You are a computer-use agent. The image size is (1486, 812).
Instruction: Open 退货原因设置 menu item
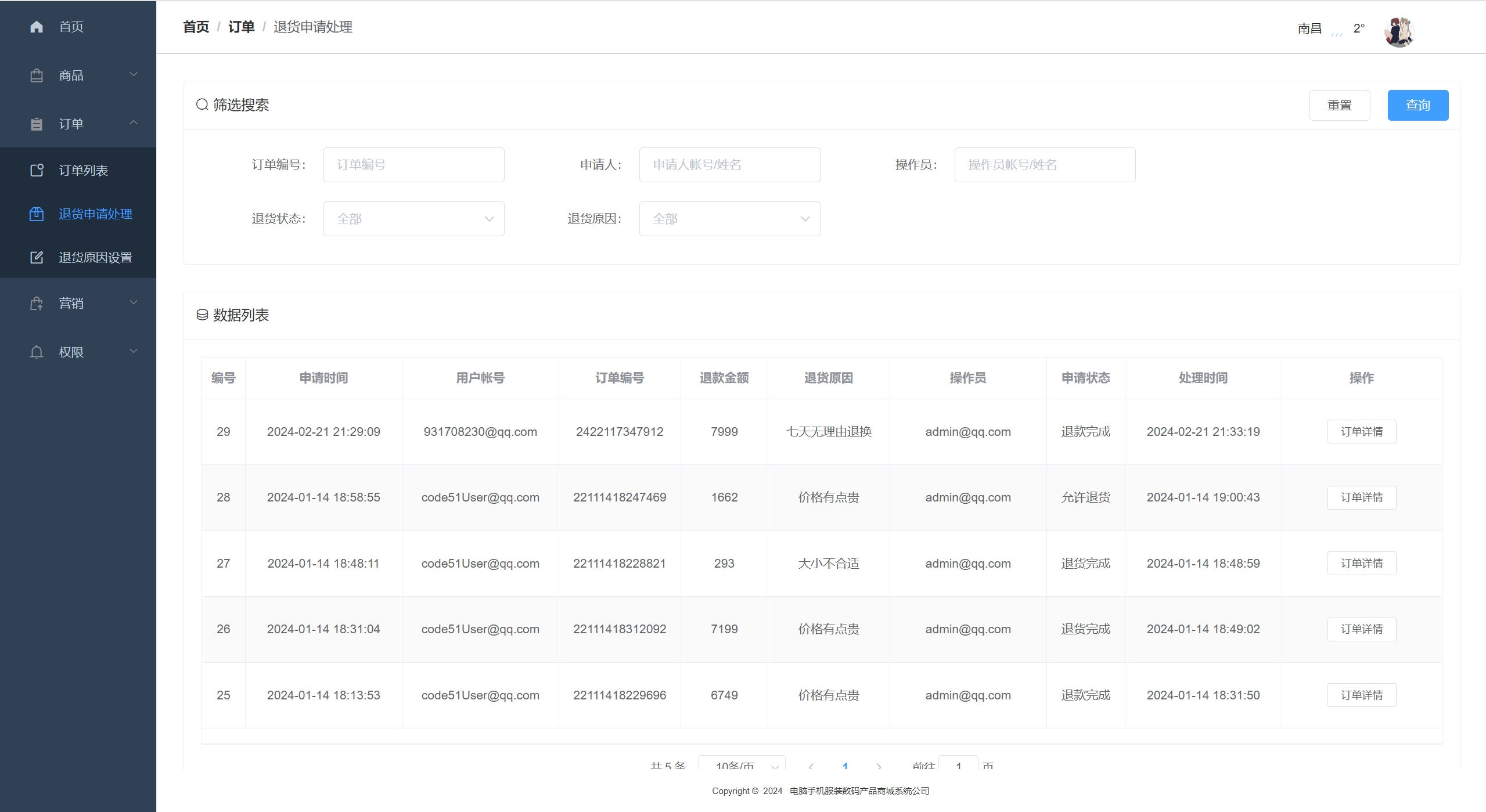coord(95,257)
